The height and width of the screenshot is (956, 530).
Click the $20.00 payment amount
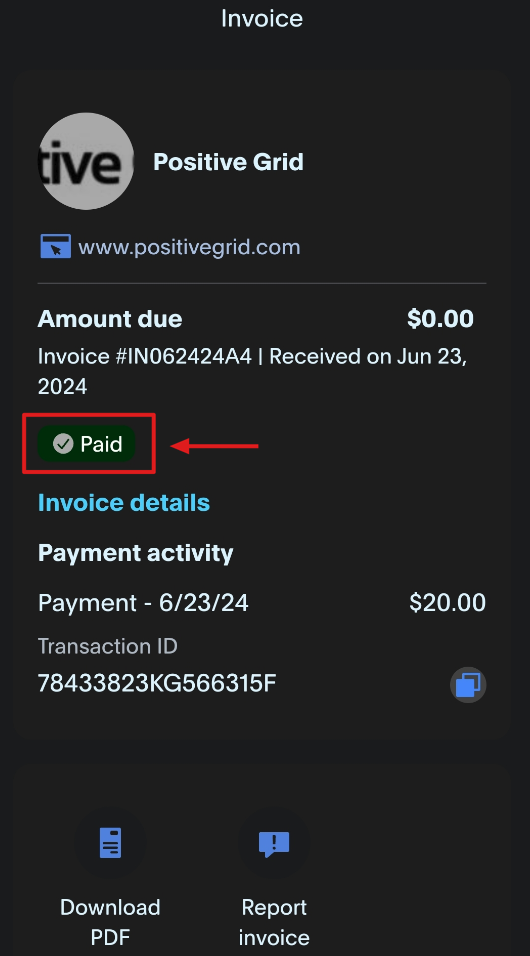coord(448,603)
